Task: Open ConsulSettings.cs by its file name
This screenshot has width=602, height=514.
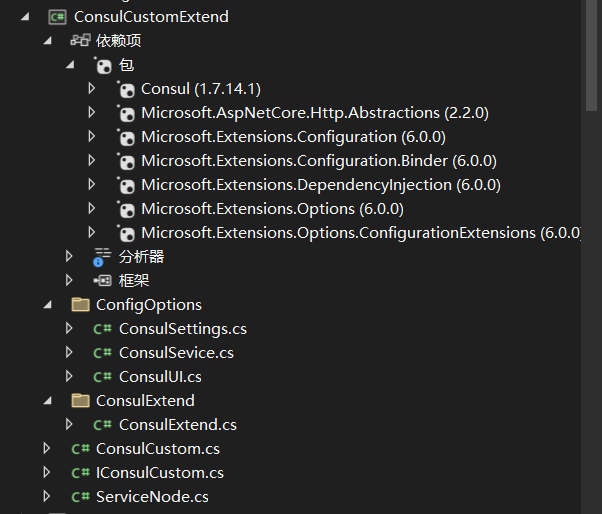Action: point(183,329)
